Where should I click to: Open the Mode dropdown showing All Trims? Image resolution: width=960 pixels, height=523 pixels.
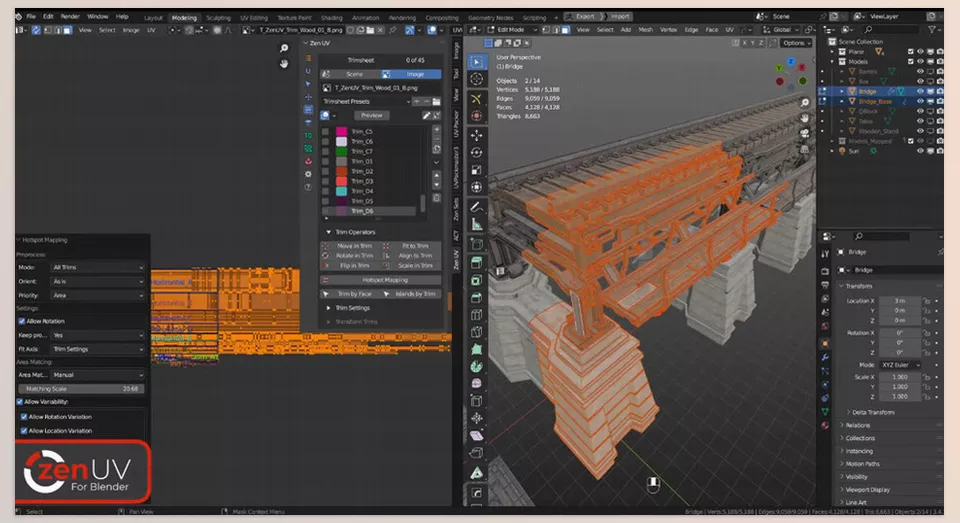click(x=97, y=268)
